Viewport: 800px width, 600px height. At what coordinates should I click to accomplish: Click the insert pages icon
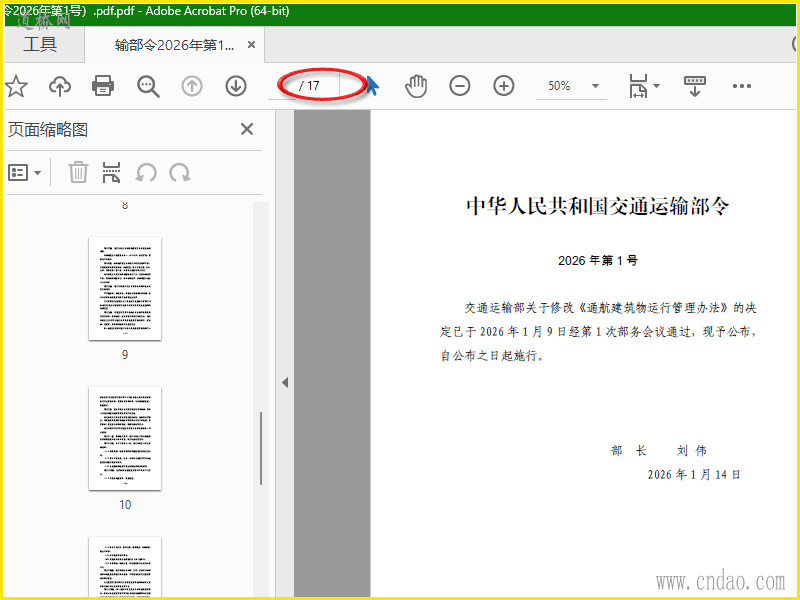(111, 172)
